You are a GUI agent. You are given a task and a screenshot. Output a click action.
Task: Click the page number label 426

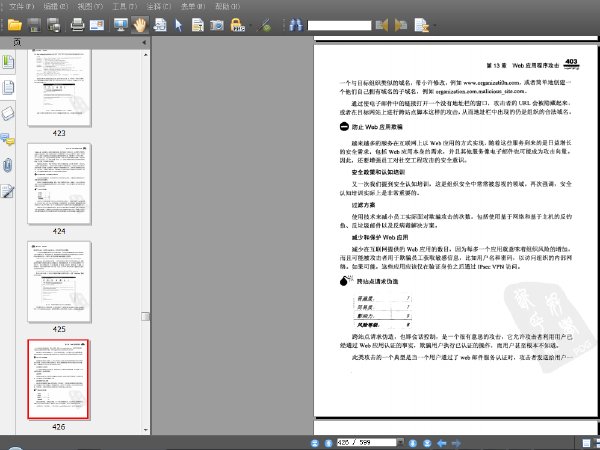click(x=59, y=427)
